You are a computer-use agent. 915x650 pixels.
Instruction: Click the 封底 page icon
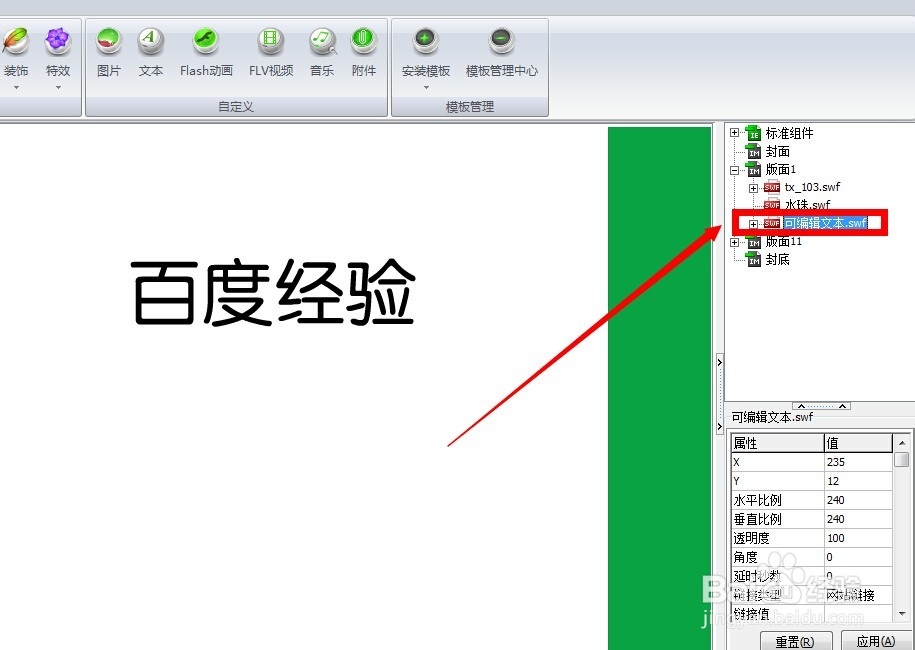754,260
